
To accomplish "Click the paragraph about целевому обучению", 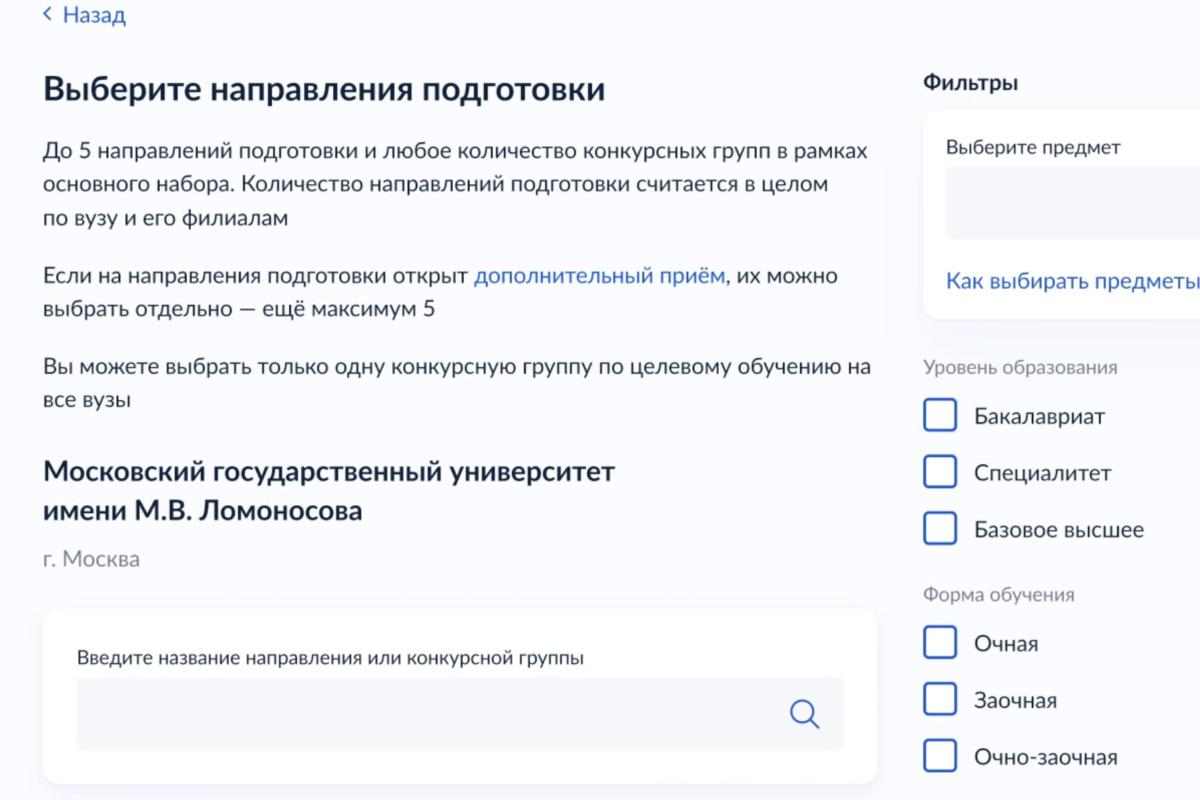I will 457,383.
